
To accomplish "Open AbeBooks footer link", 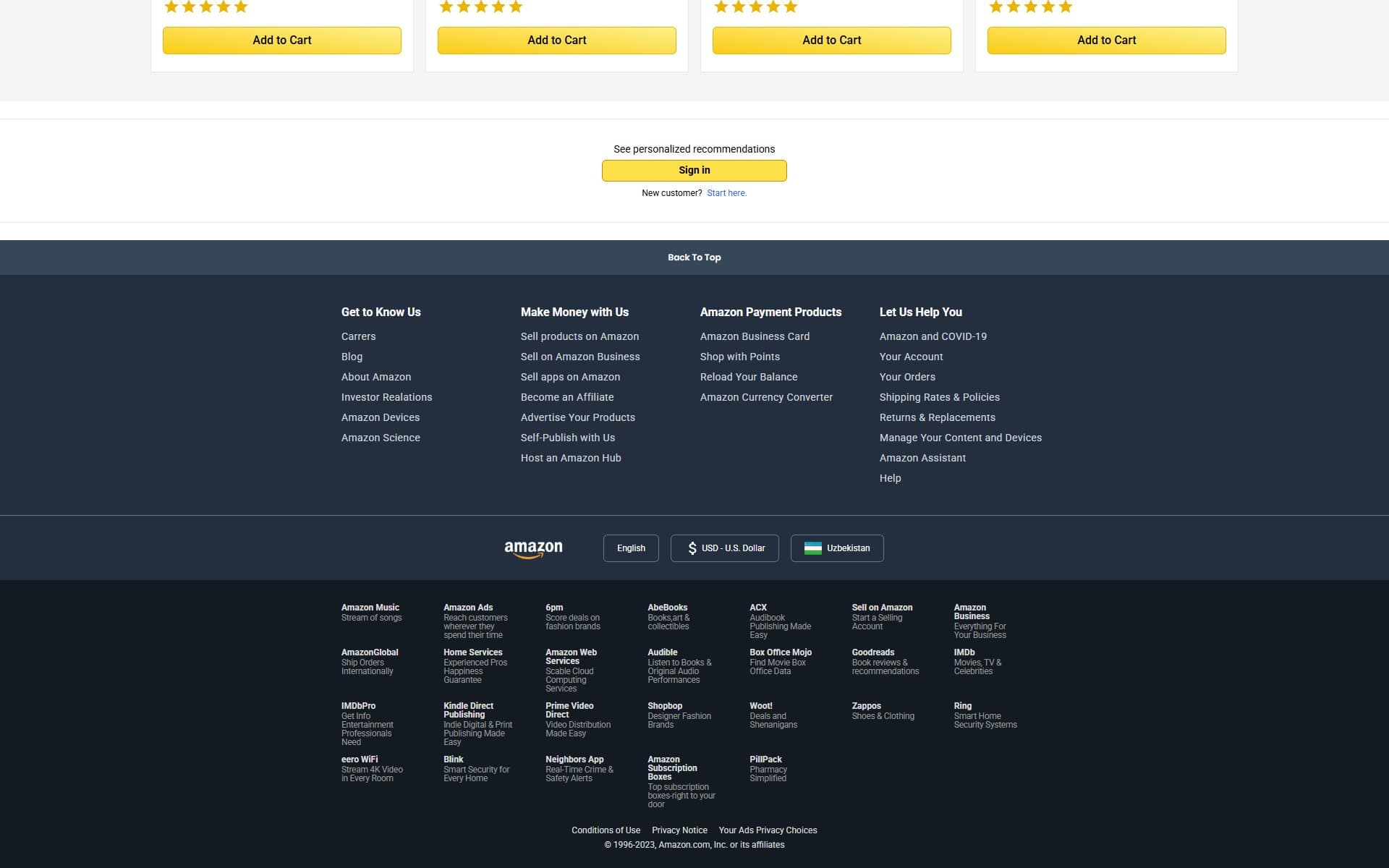I will click(668, 617).
